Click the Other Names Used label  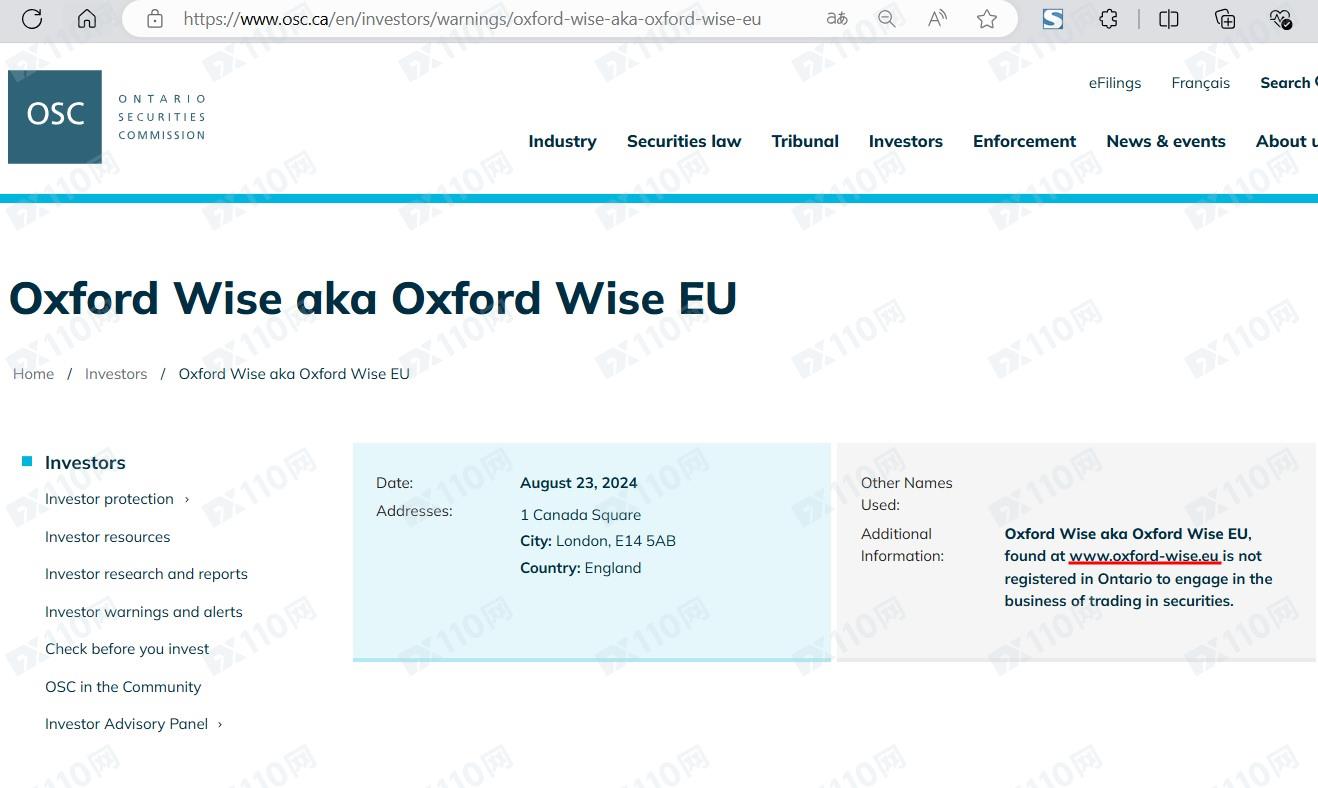(906, 494)
